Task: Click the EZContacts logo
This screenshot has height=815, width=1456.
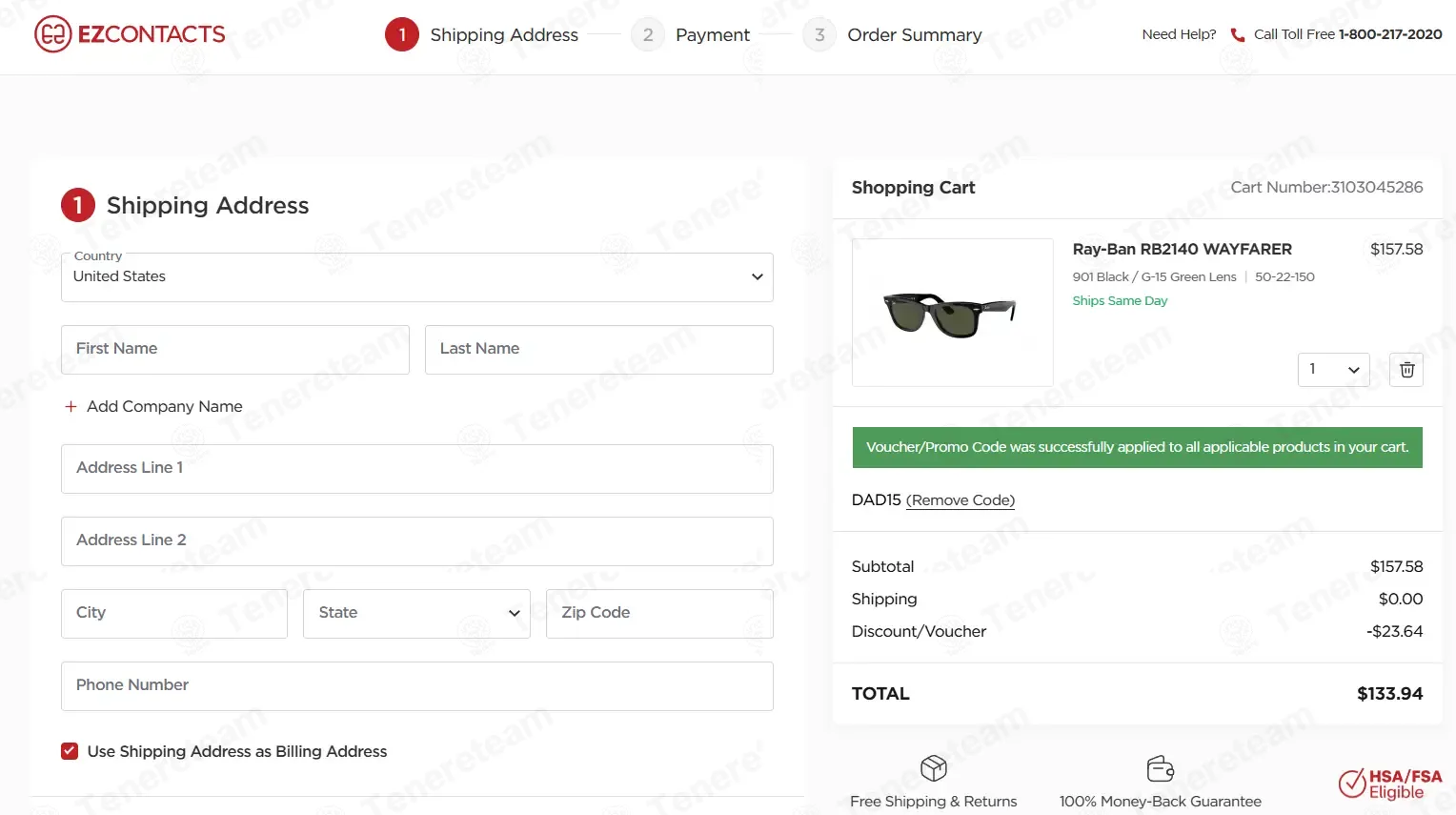Action: click(130, 34)
